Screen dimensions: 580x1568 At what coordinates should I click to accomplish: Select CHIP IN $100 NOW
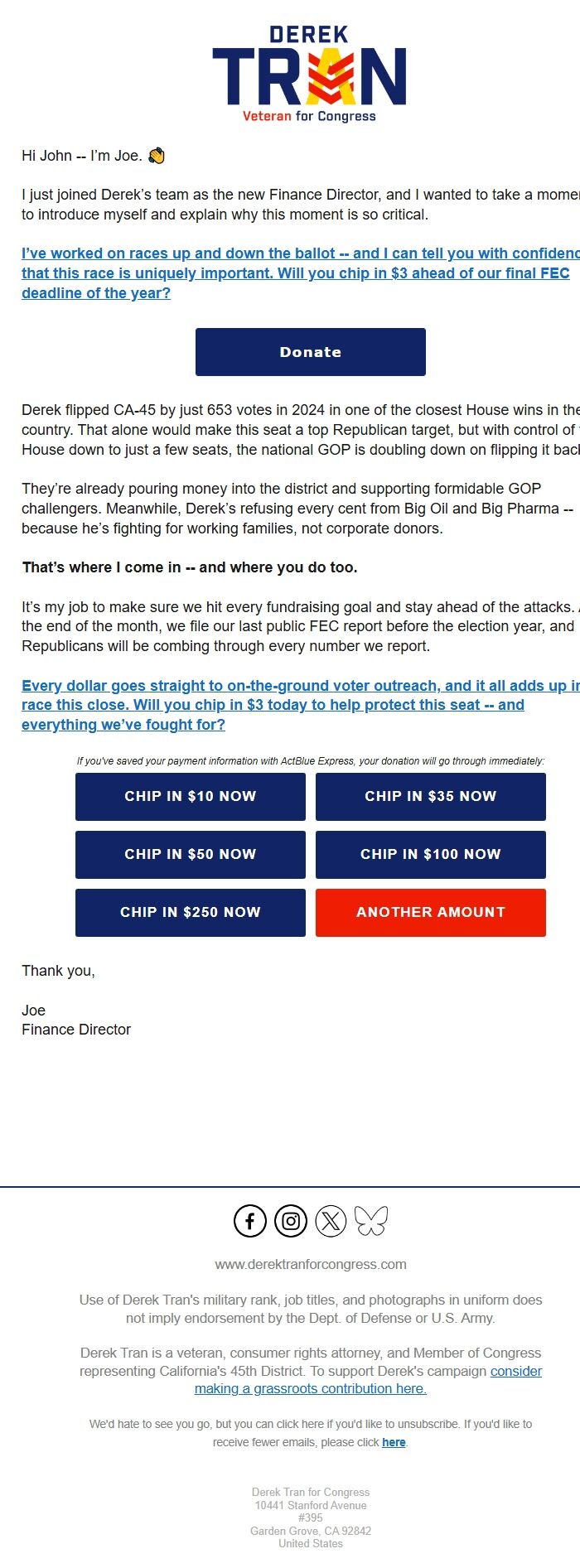(430, 854)
